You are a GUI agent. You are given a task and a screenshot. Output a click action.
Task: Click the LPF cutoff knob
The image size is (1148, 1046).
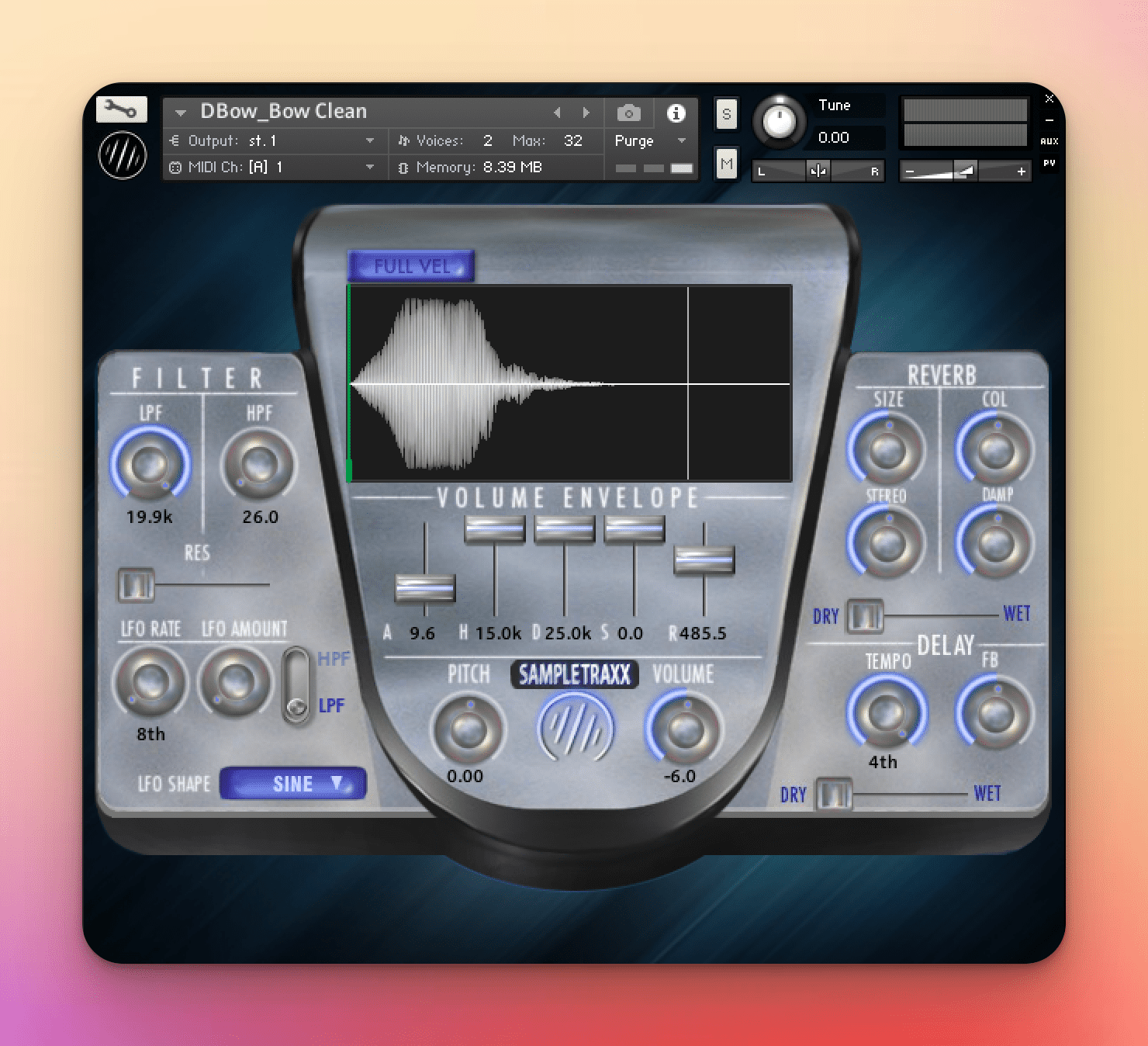tap(150, 465)
